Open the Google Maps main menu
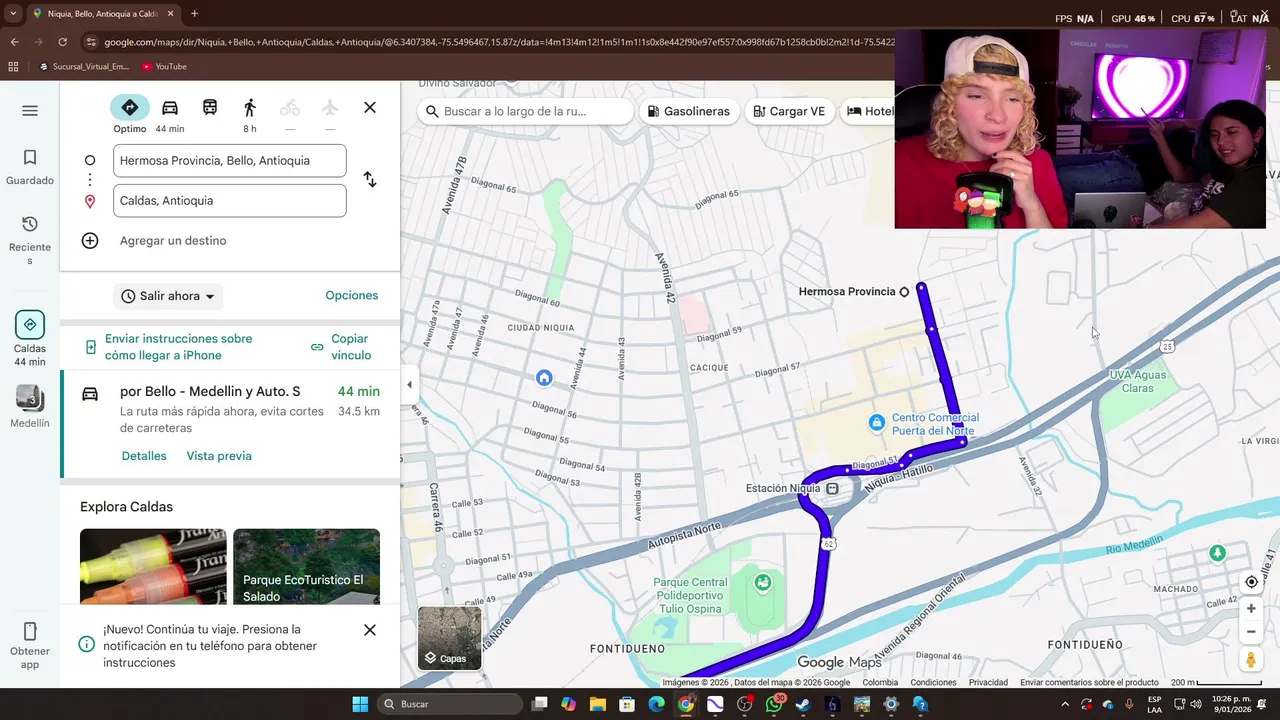The height and width of the screenshot is (720, 1280). click(30, 110)
